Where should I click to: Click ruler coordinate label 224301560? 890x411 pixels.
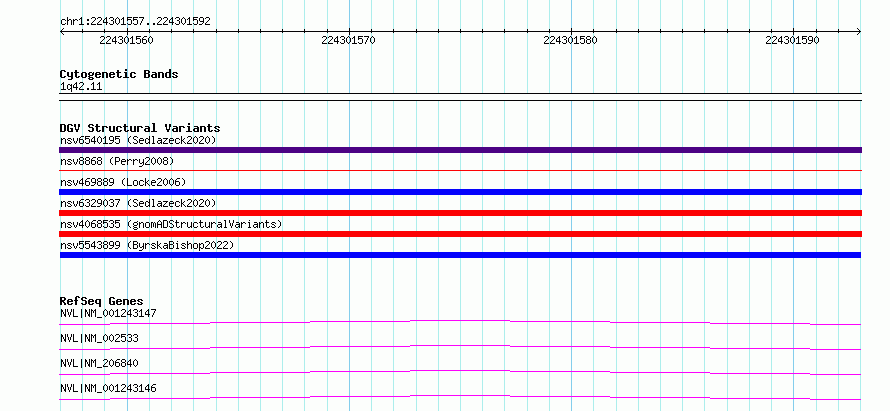pos(126,40)
